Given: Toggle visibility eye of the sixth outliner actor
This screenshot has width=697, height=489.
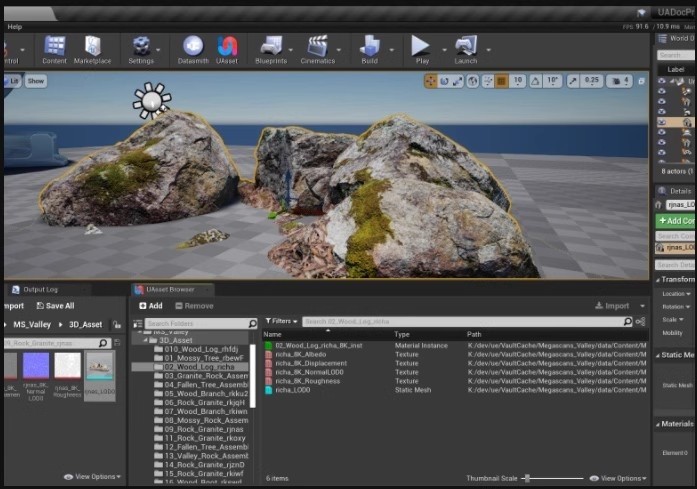Looking at the screenshot, I should point(662,132).
